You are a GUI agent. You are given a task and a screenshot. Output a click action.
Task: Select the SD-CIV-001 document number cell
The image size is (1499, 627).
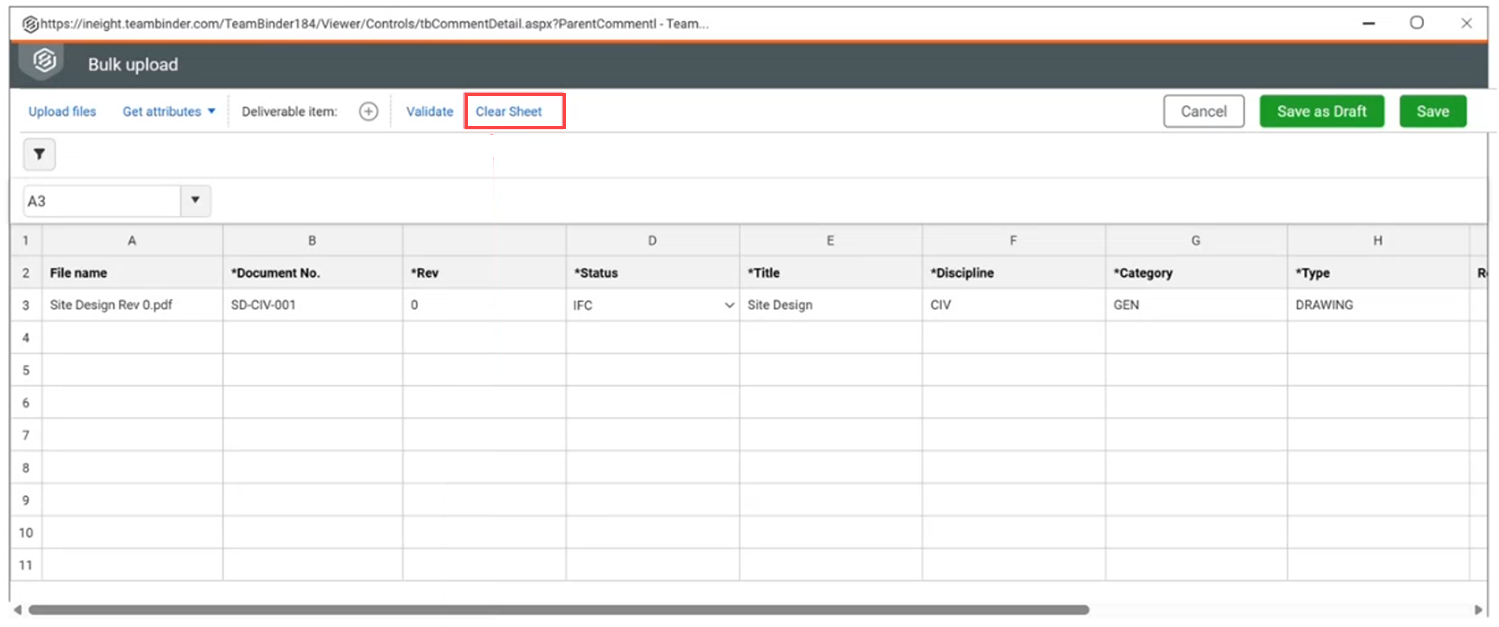(x=312, y=306)
